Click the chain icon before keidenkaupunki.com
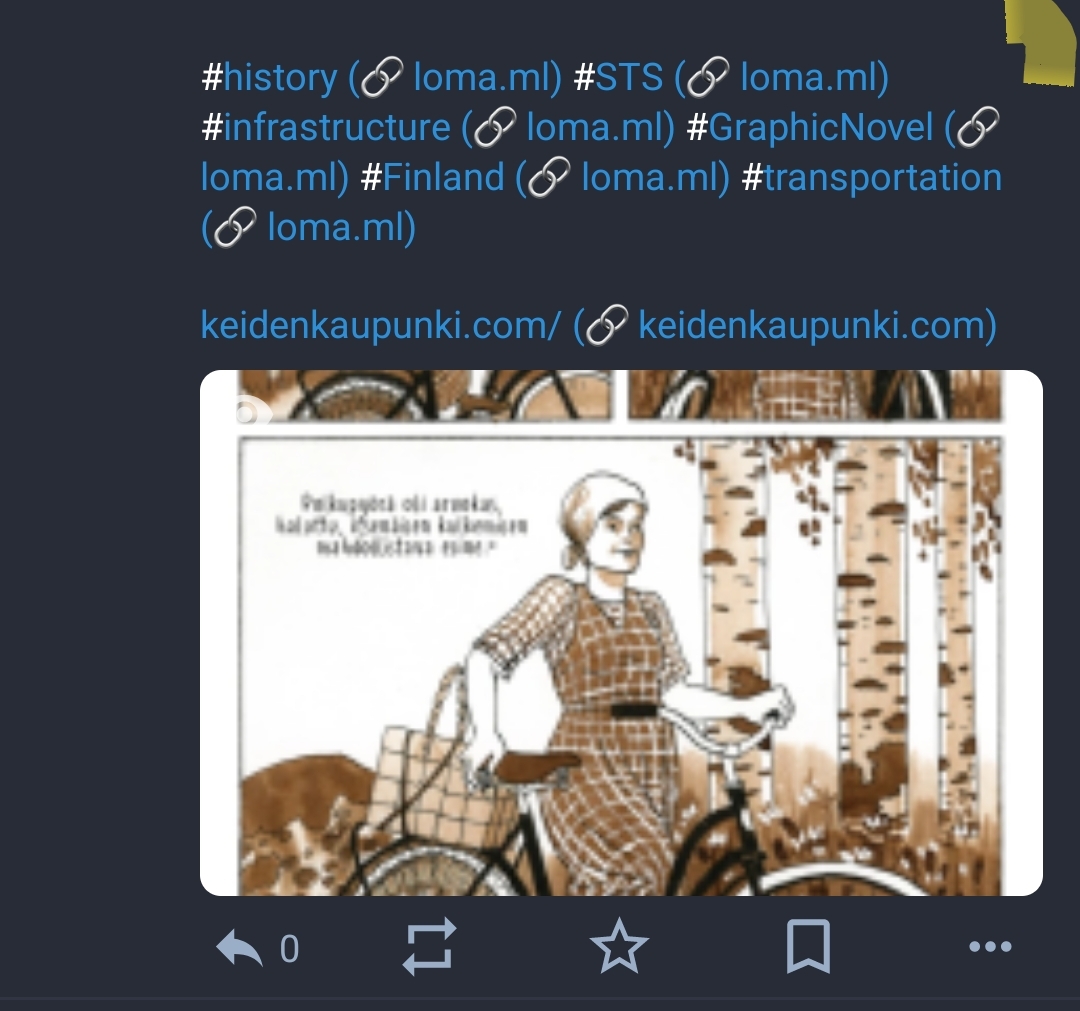Viewport: 1080px width, 1011px height. click(606, 325)
